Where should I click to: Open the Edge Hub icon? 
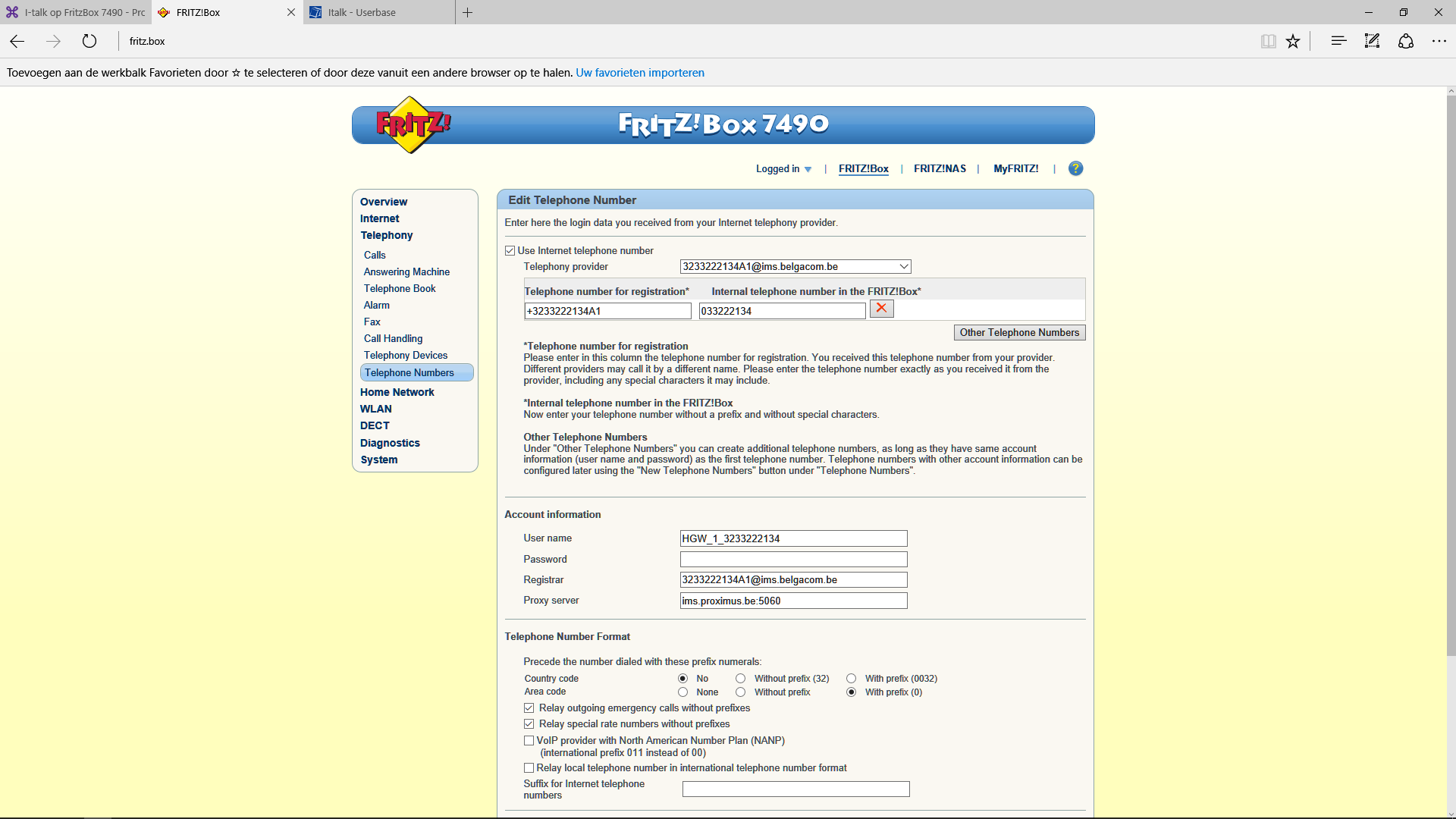coord(1338,41)
